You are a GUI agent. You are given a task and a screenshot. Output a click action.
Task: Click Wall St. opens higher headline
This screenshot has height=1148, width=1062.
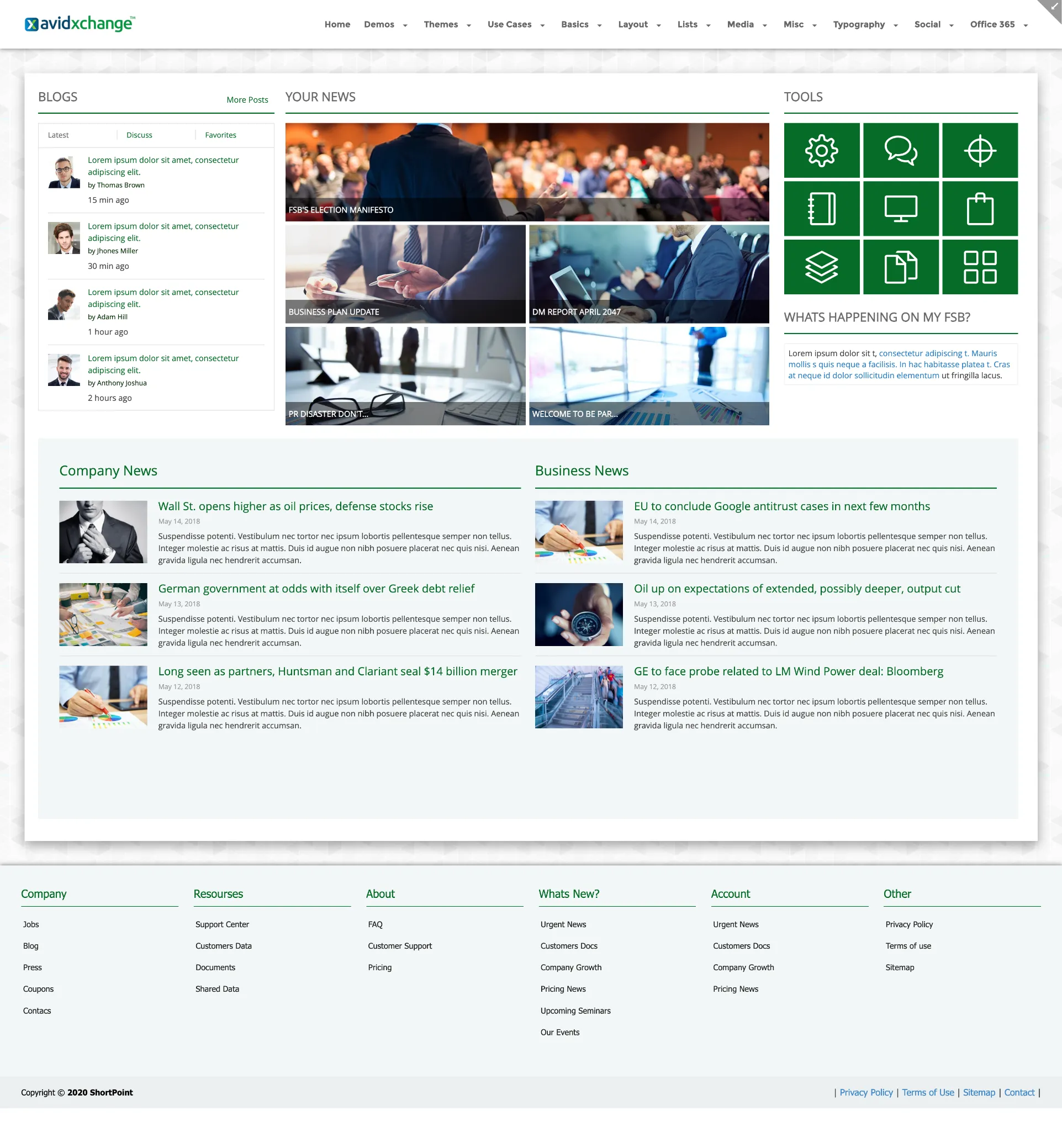tap(296, 506)
